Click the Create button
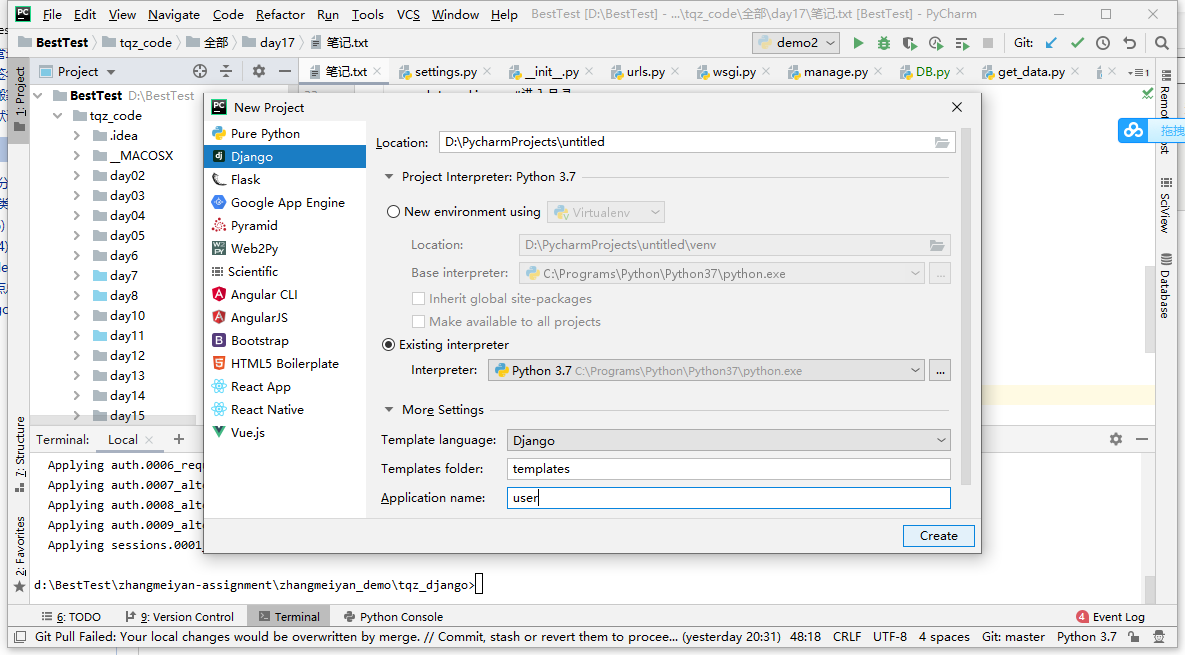Image resolution: width=1185 pixels, height=655 pixels. click(938, 536)
